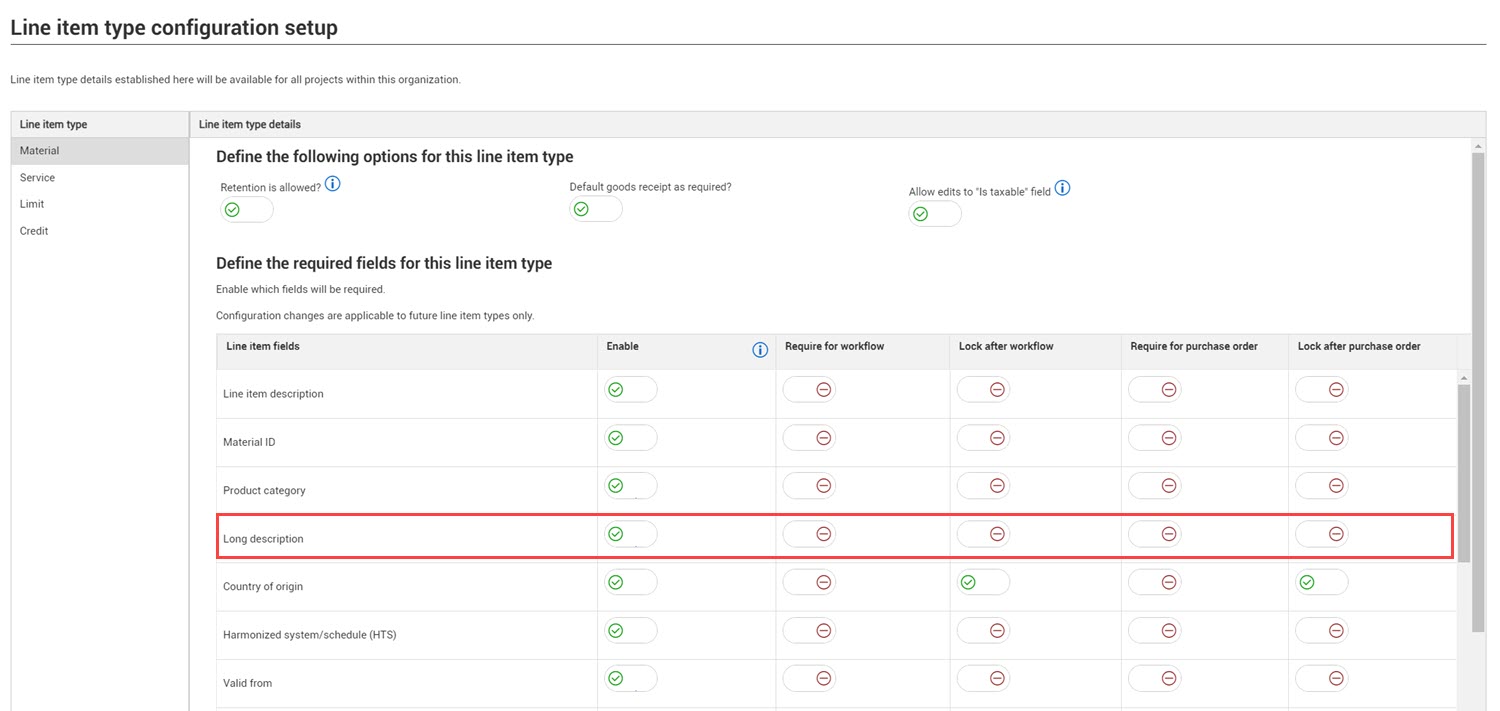Click the Harmonized system/schedule (HTS) field label
This screenshot has height=711, width=1500.
(310, 635)
